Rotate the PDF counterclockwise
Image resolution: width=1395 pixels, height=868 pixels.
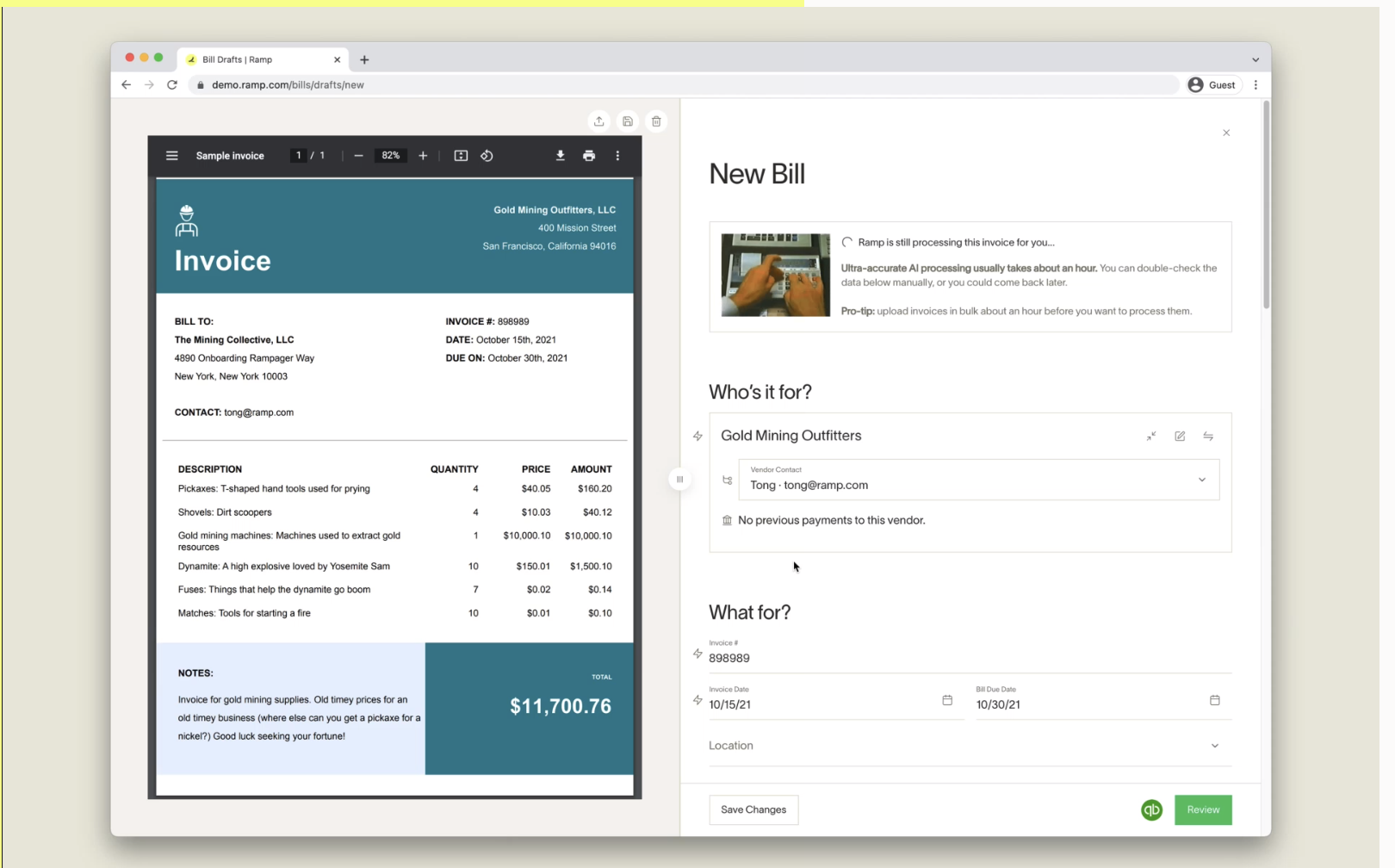(x=487, y=156)
